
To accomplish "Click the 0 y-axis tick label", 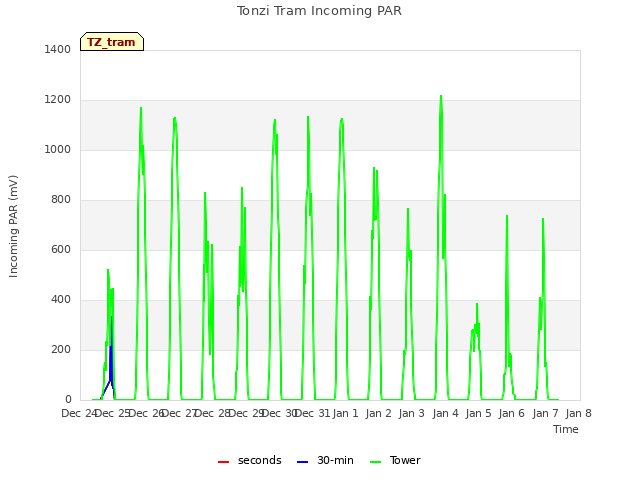I will point(68,399).
